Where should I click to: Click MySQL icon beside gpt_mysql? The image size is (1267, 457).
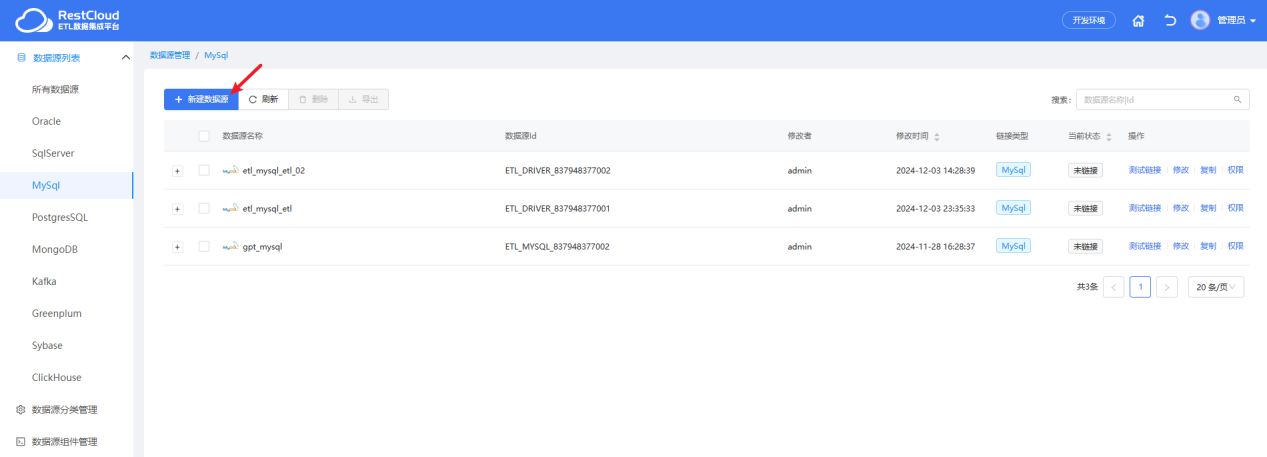pyautogui.click(x=230, y=246)
